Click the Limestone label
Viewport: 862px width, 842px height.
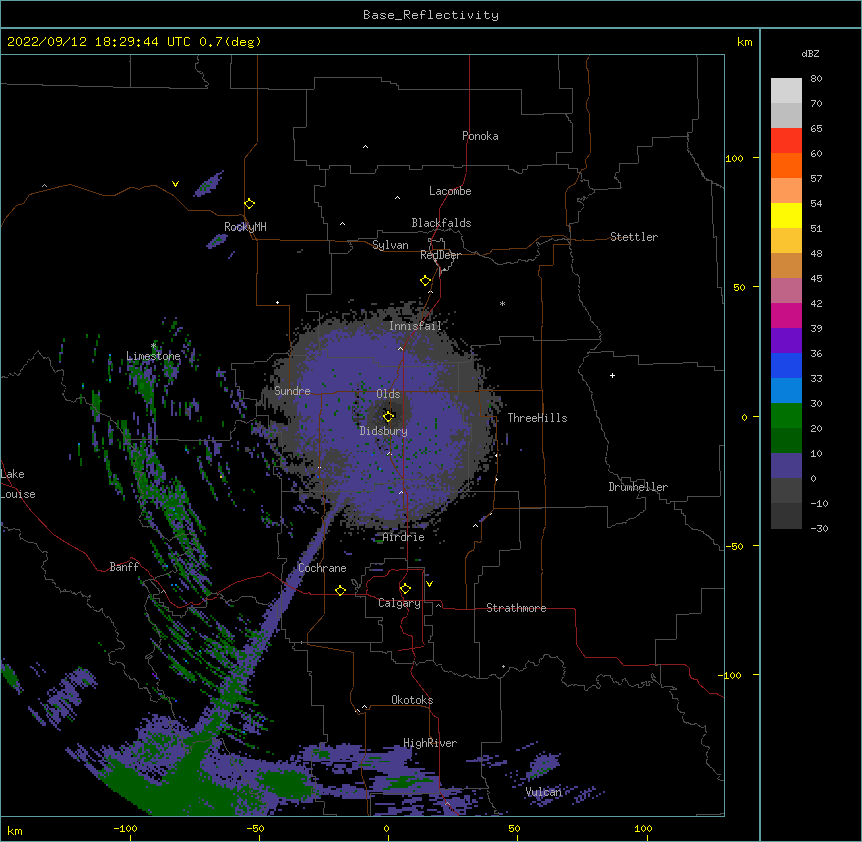[x=153, y=356]
